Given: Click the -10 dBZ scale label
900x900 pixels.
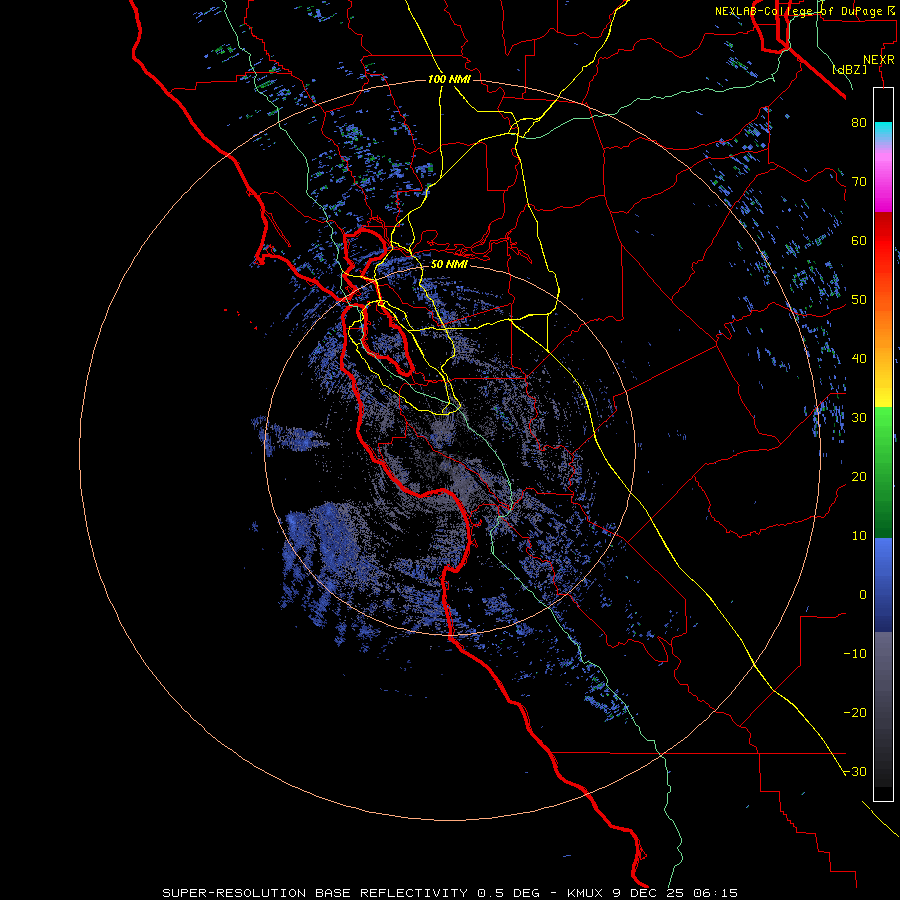Looking at the screenshot, I should [x=855, y=654].
